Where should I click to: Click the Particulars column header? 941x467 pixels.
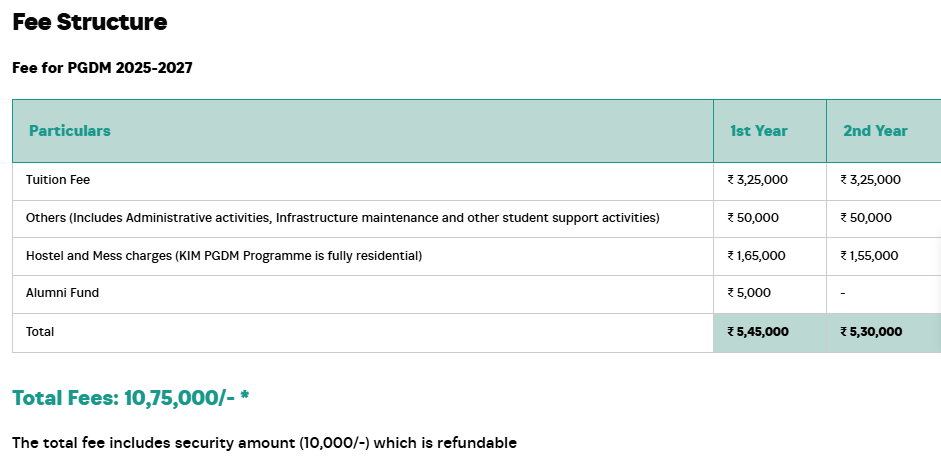tap(70, 131)
